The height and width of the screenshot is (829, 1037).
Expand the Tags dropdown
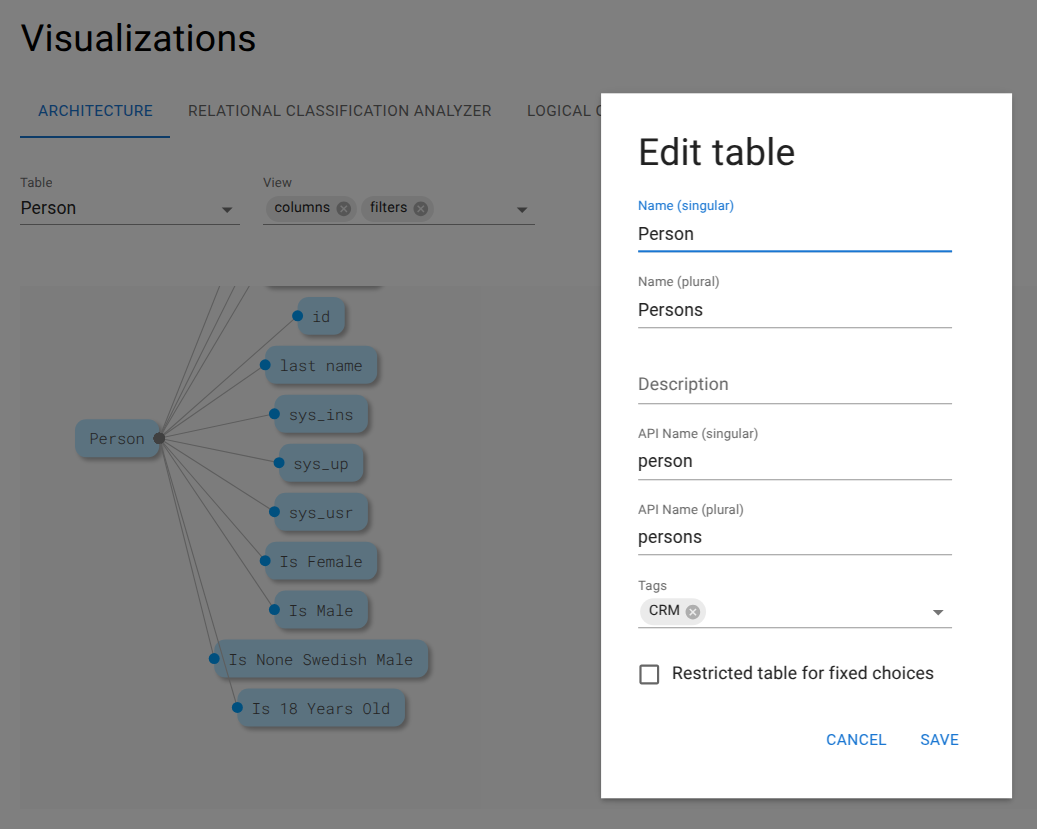[938, 612]
